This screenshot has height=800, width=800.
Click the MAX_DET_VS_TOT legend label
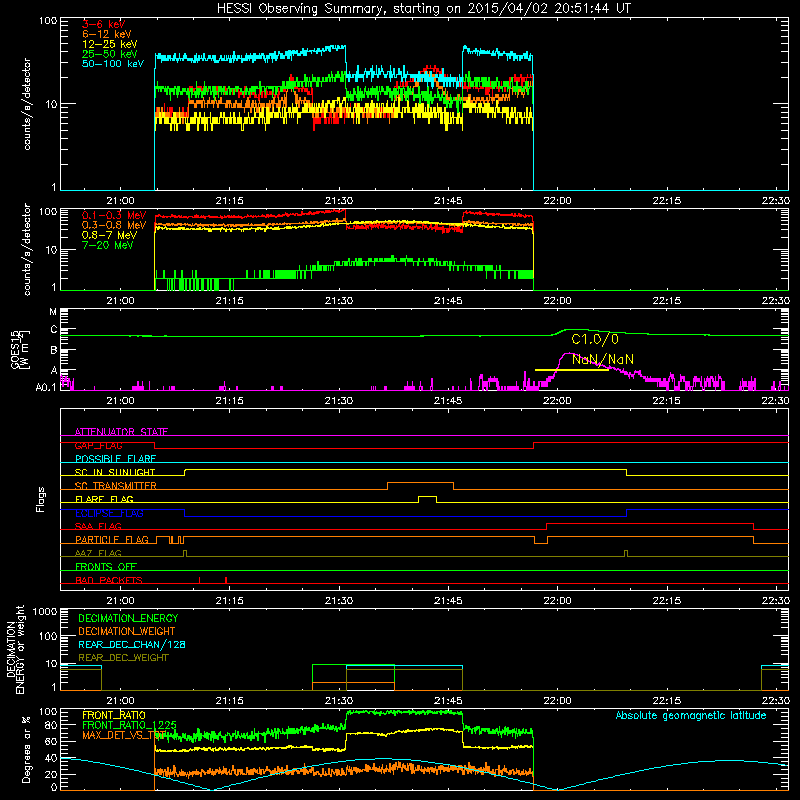pos(124,735)
